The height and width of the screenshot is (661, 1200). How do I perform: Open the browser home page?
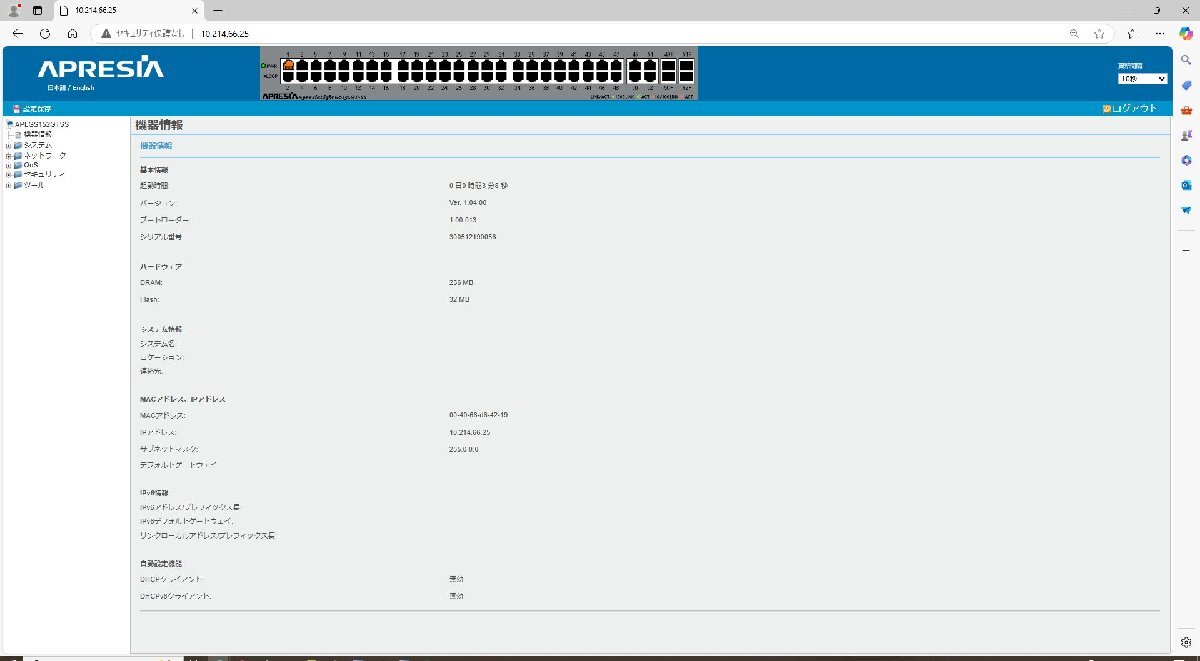pos(72,33)
